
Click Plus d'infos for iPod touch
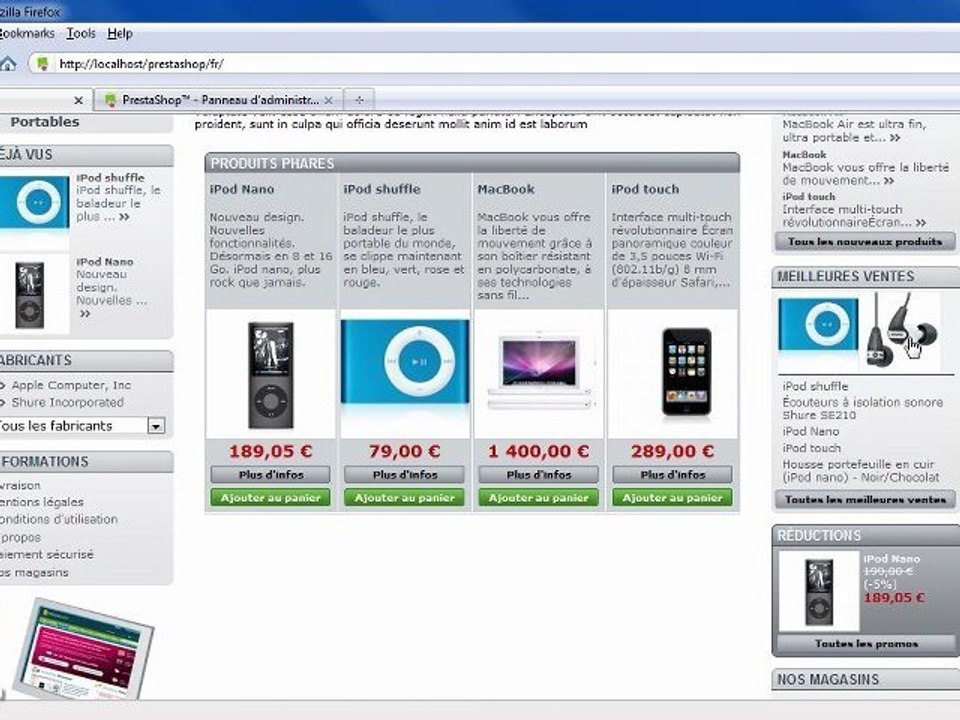coord(672,474)
